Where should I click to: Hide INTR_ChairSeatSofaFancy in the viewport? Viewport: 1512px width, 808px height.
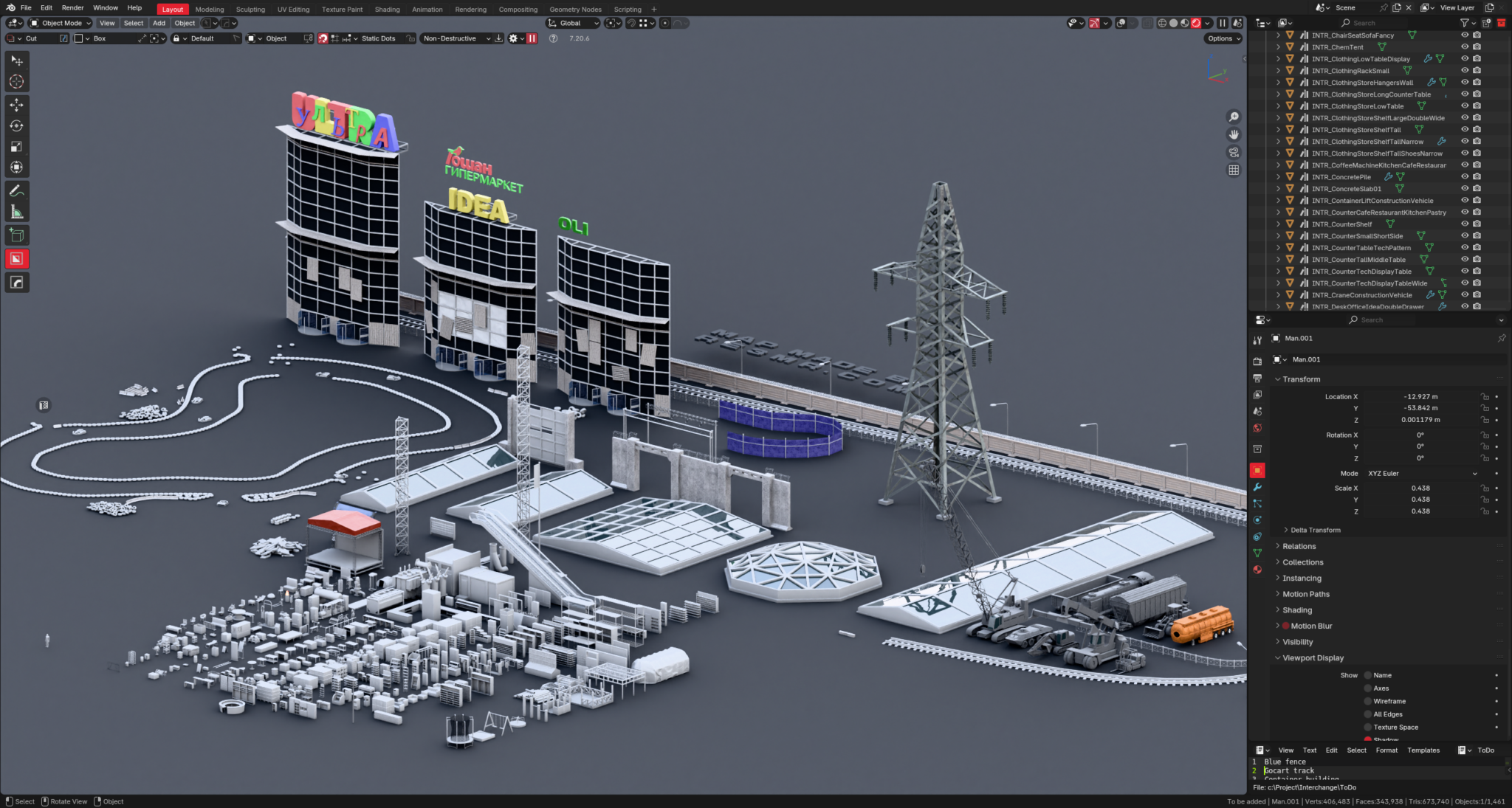pos(1466,35)
